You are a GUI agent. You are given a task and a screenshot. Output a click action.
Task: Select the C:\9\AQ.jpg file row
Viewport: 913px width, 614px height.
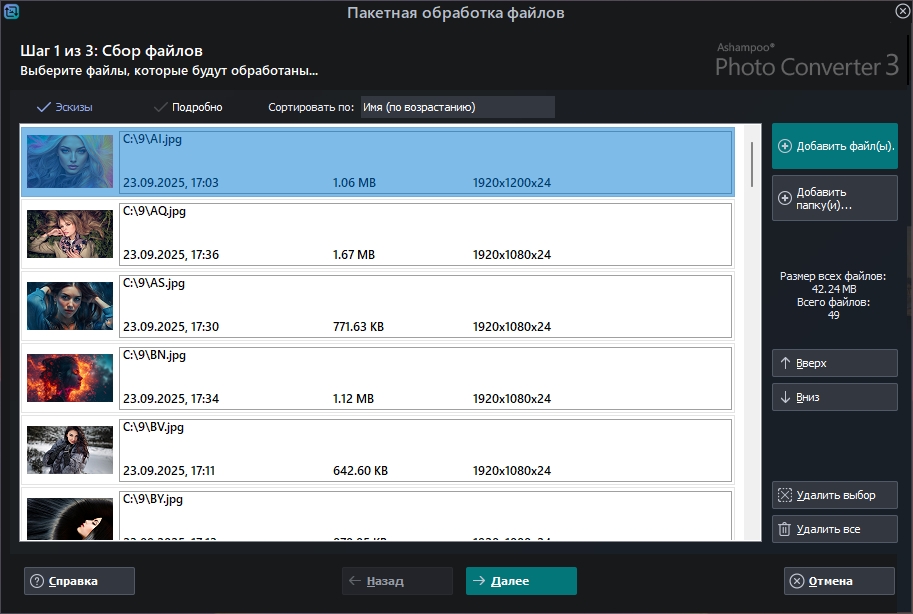point(425,235)
